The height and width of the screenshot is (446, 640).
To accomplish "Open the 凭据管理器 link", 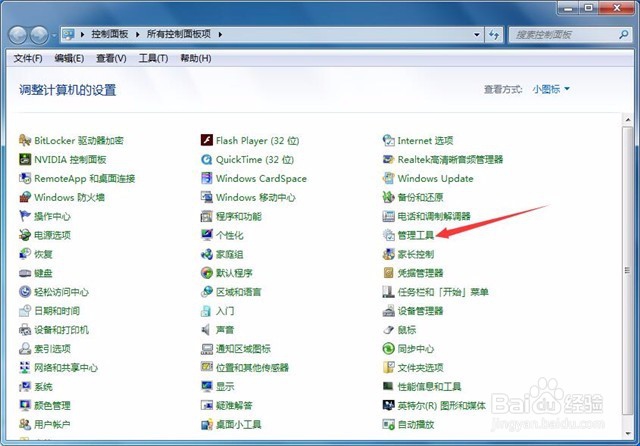I will point(420,273).
